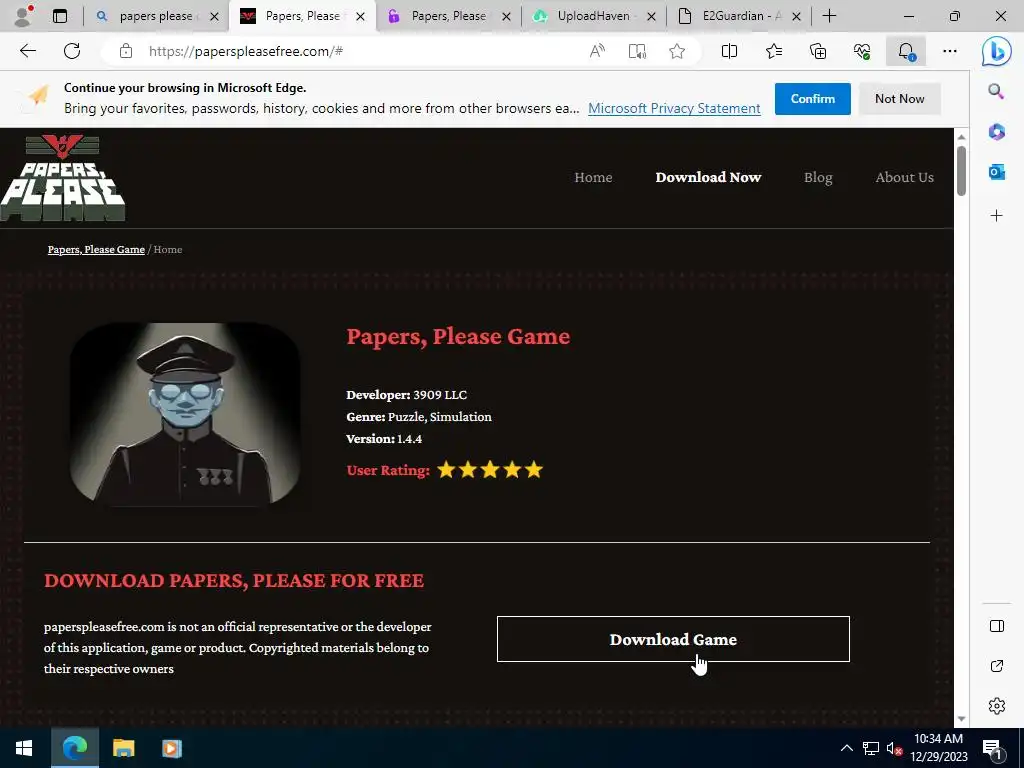Open link in external window icon
This screenshot has width=1024, height=768.
(997, 666)
